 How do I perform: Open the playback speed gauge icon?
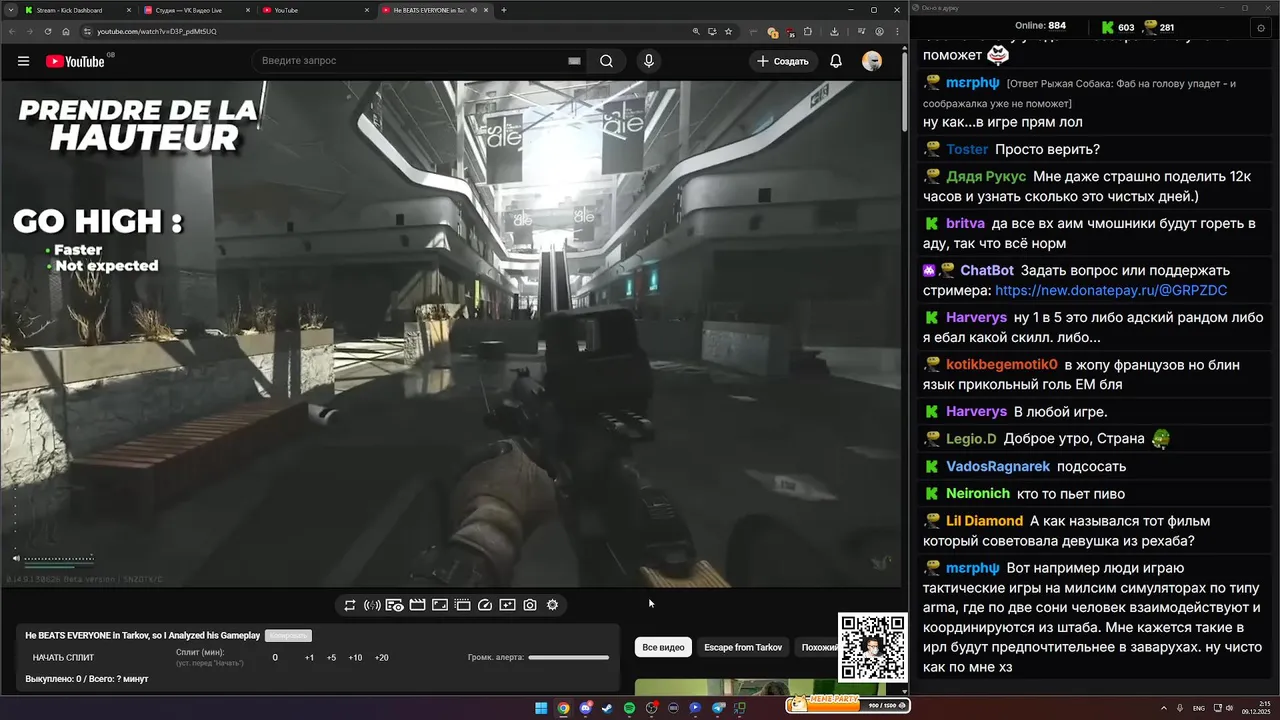tap(485, 605)
